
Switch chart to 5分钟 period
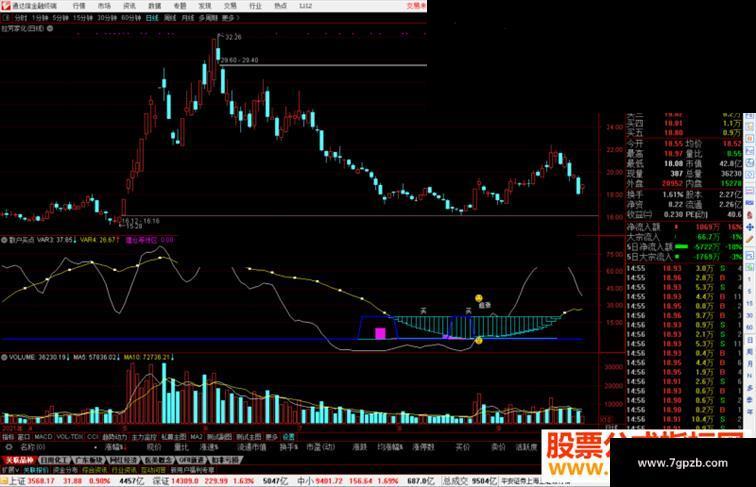60,18
